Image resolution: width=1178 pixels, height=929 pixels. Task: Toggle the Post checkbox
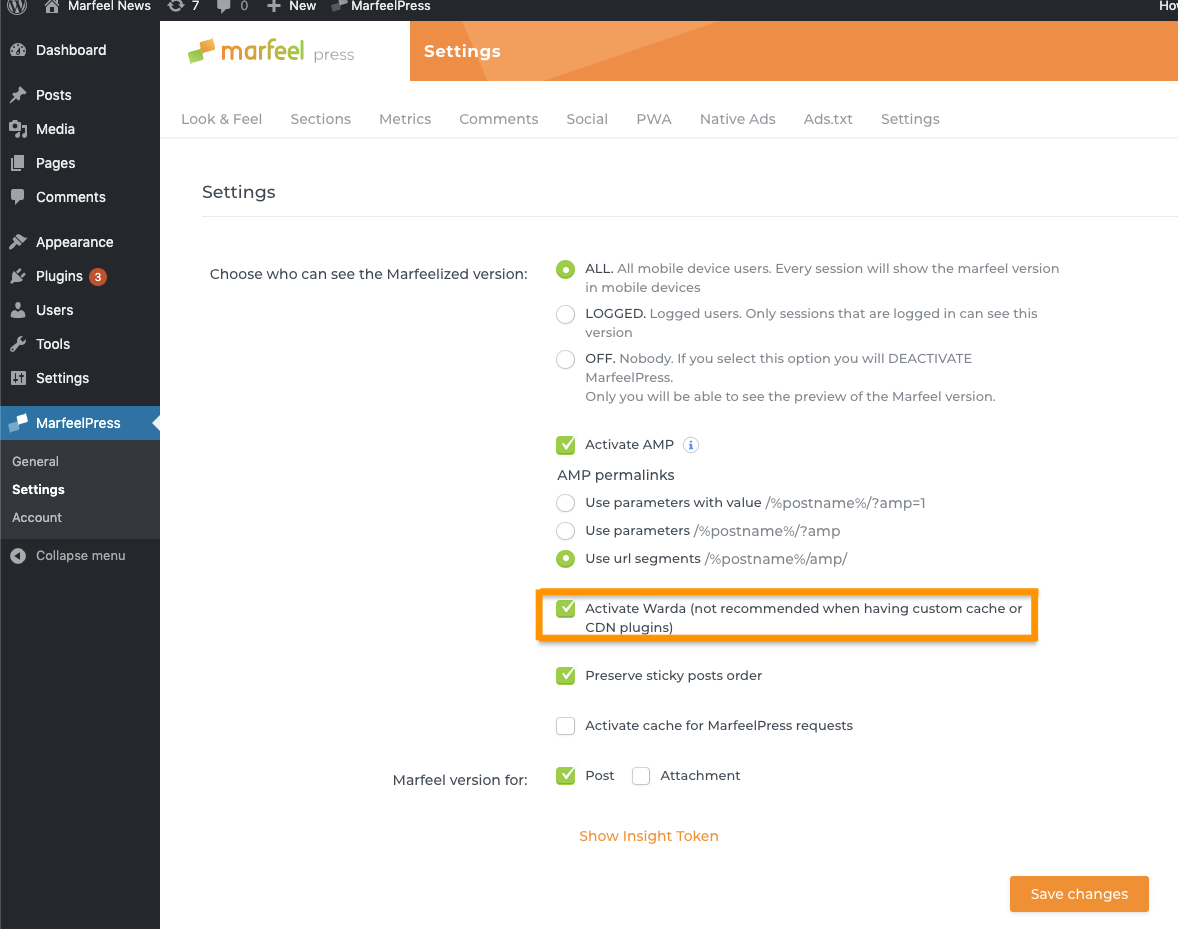(566, 776)
